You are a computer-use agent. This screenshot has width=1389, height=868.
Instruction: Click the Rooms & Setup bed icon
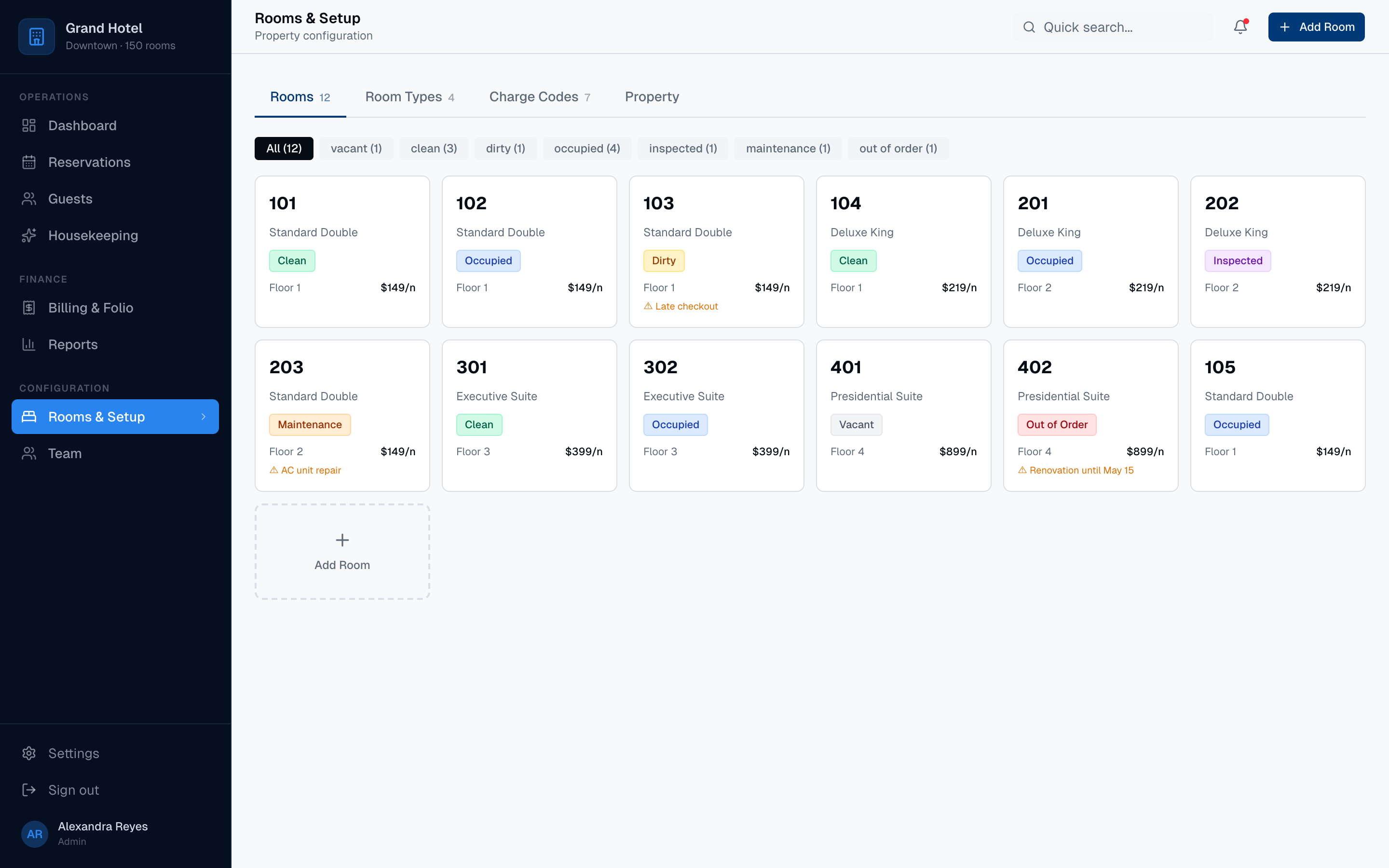coord(29,416)
